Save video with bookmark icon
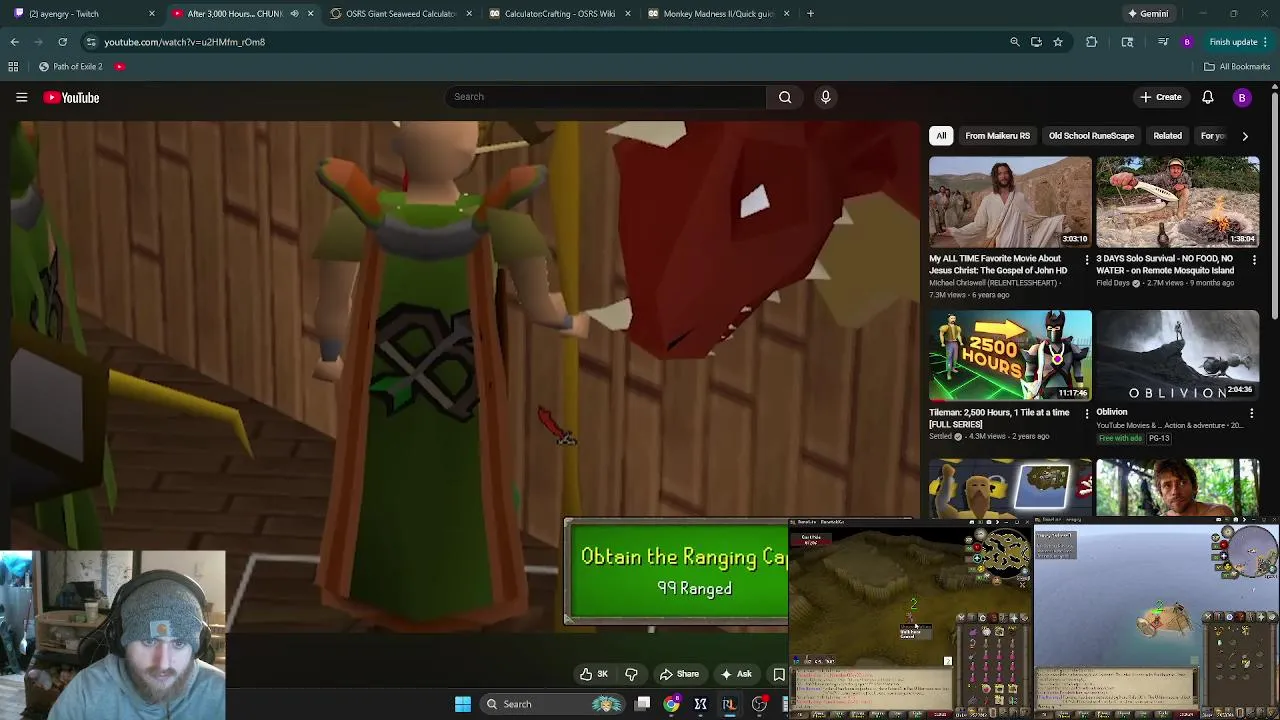Viewport: 1280px width, 720px height. pos(778,674)
